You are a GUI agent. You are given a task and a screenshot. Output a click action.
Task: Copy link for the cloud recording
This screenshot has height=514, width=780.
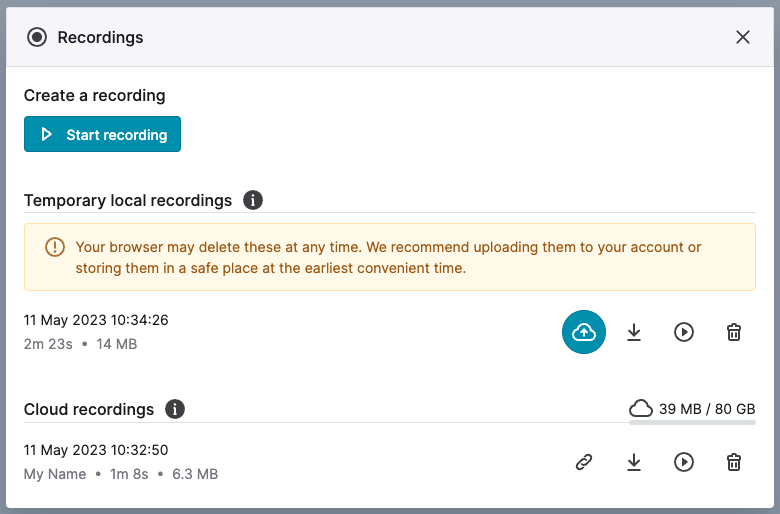tap(584, 462)
